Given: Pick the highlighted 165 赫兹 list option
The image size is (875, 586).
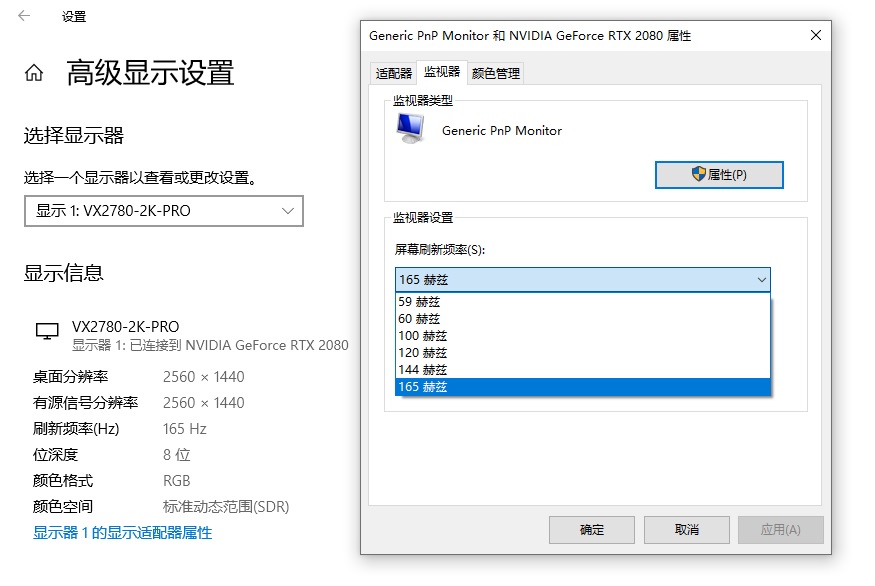Looking at the screenshot, I should (x=583, y=387).
